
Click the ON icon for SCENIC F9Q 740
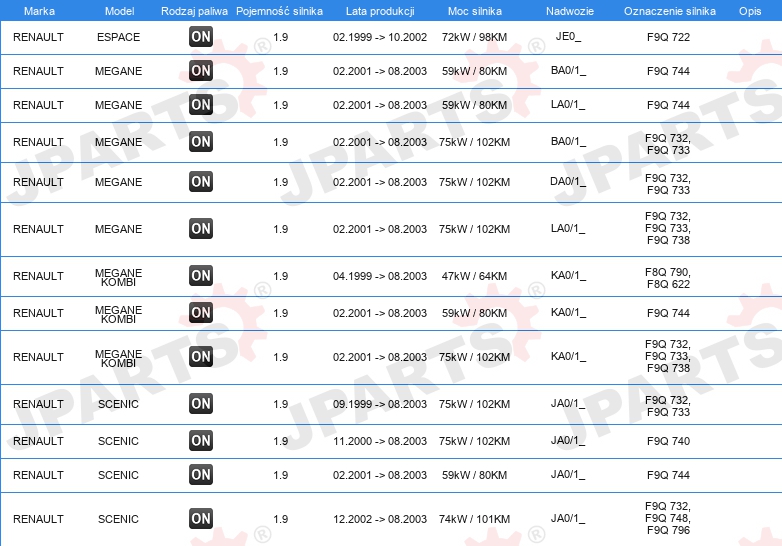[201, 440]
